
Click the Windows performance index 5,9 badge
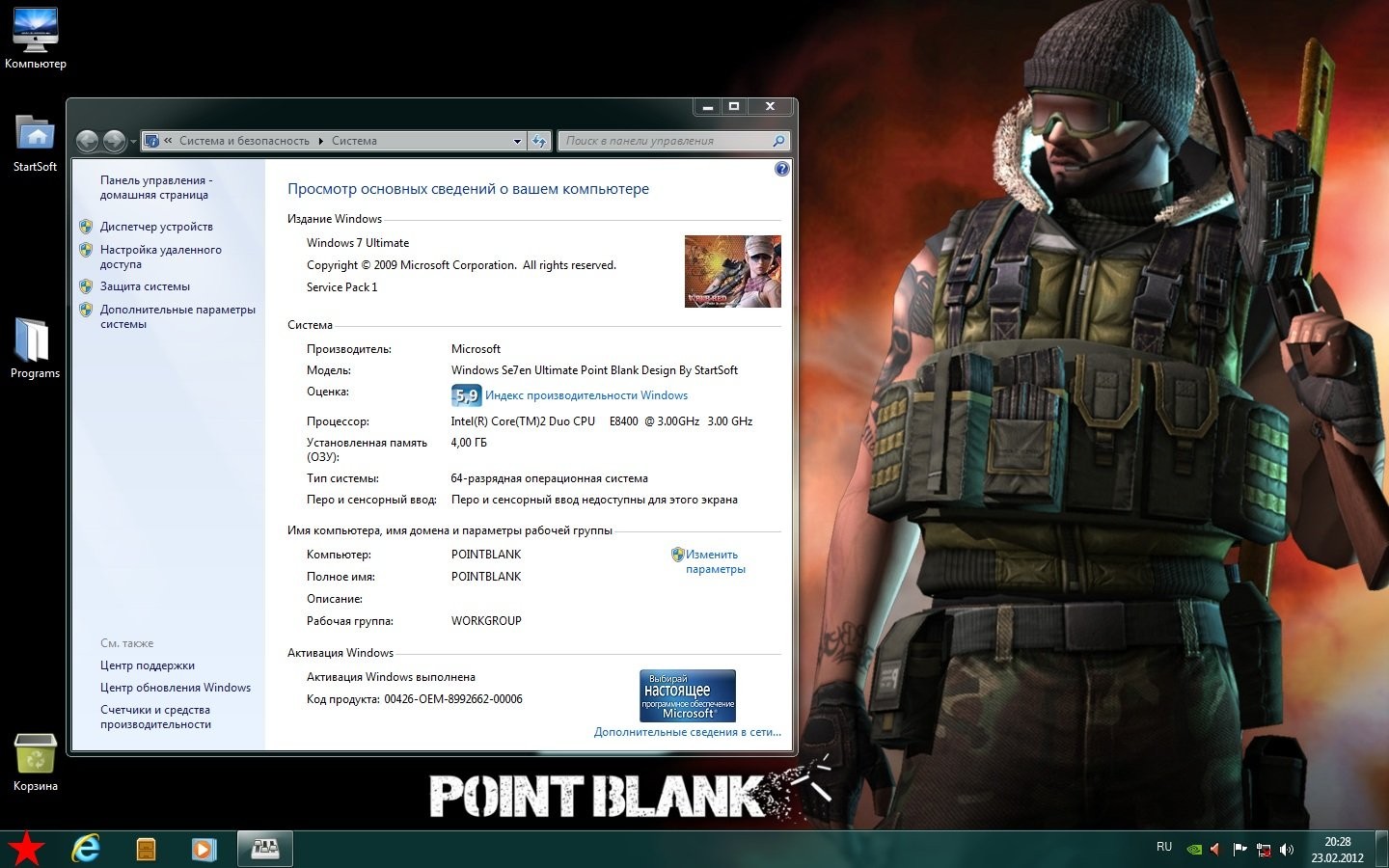click(x=466, y=395)
